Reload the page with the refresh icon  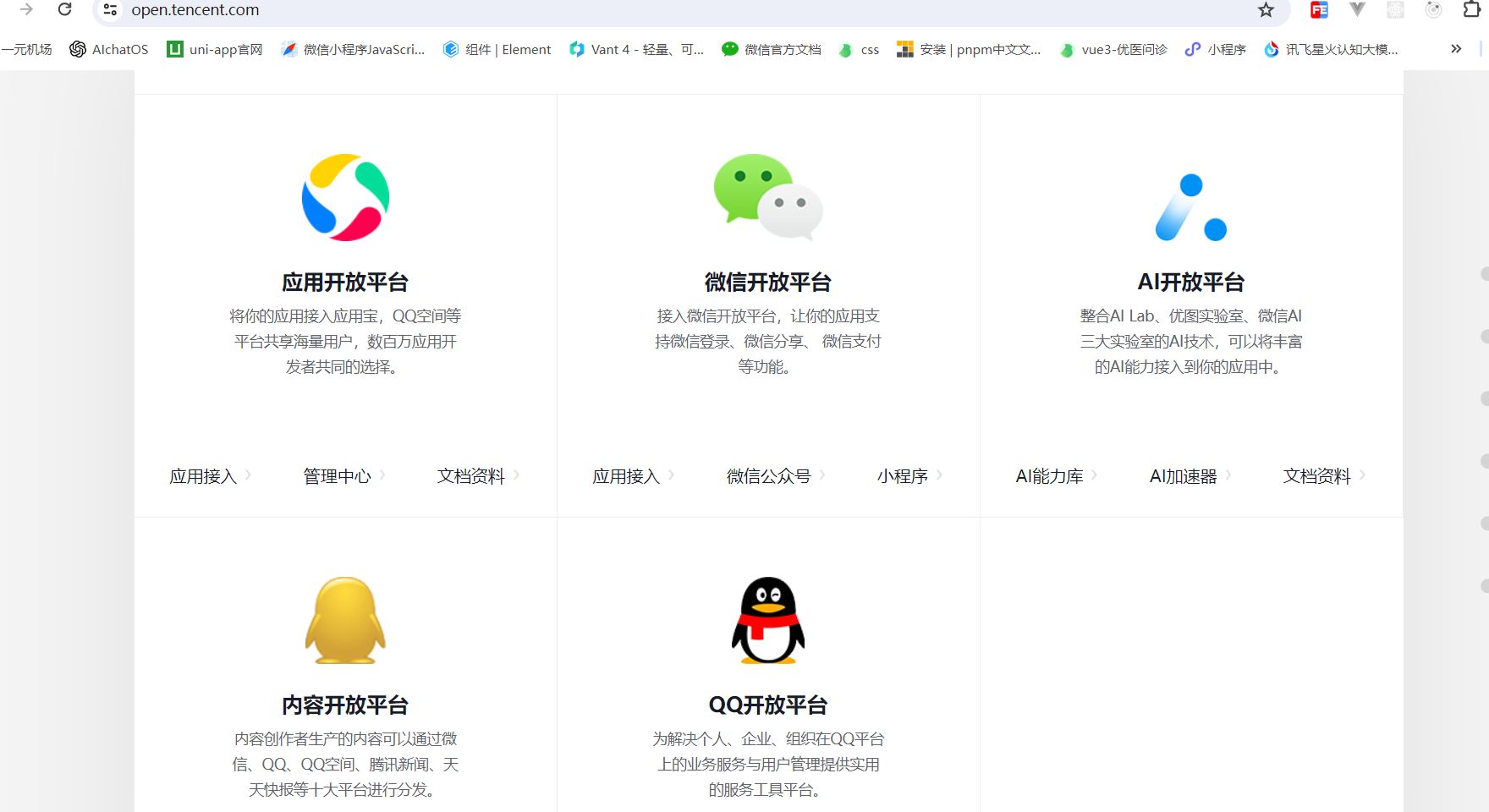64,9
